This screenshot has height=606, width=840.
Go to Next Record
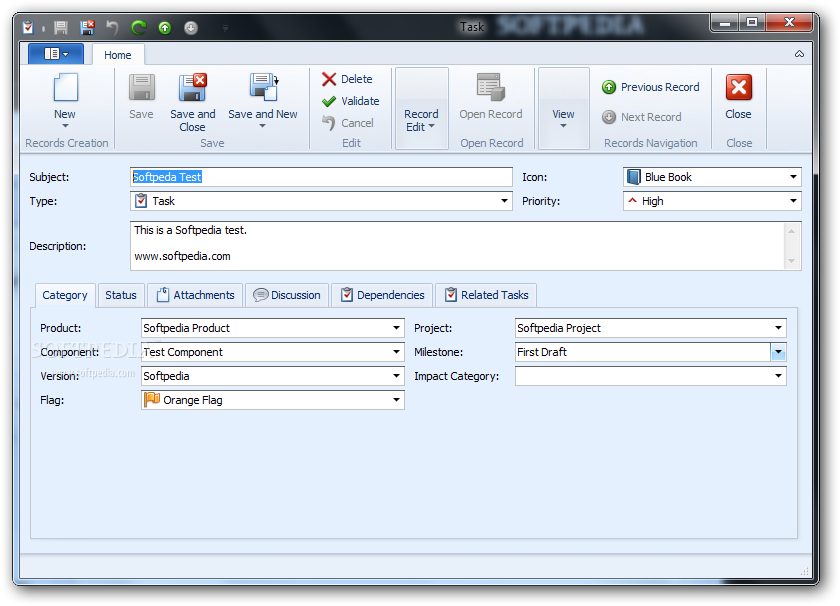642,117
